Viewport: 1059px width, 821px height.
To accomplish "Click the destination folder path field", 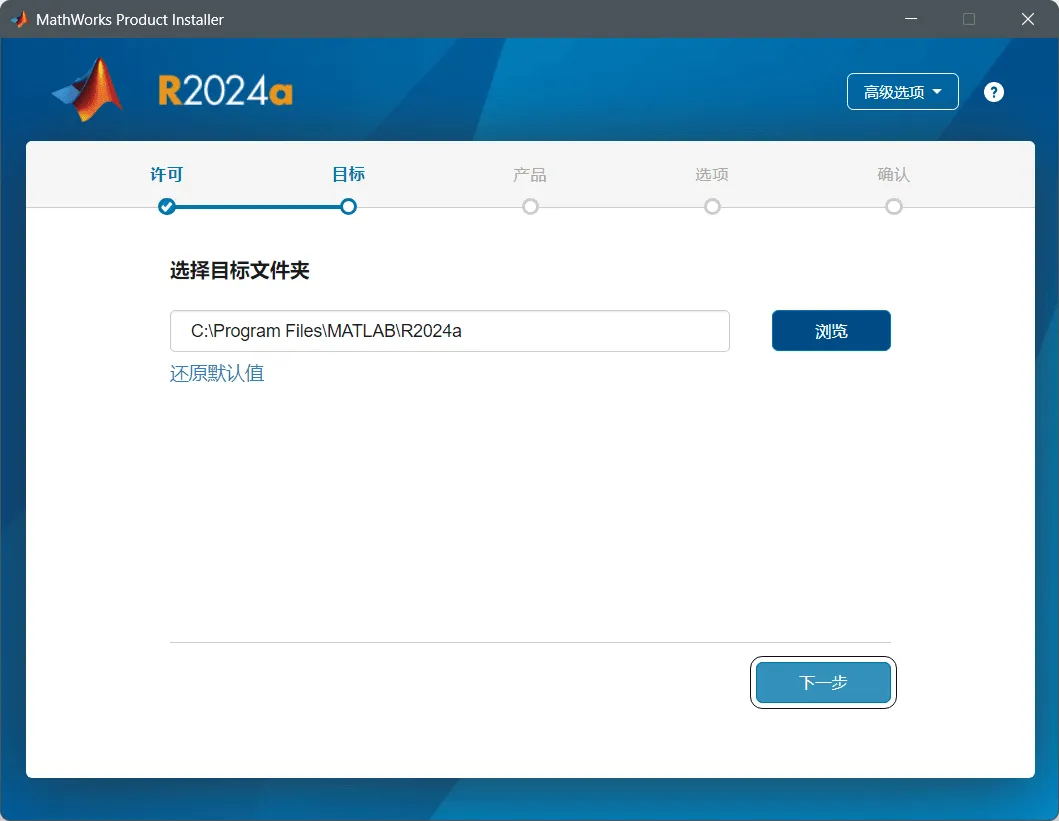I will pyautogui.click(x=450, y=331).
